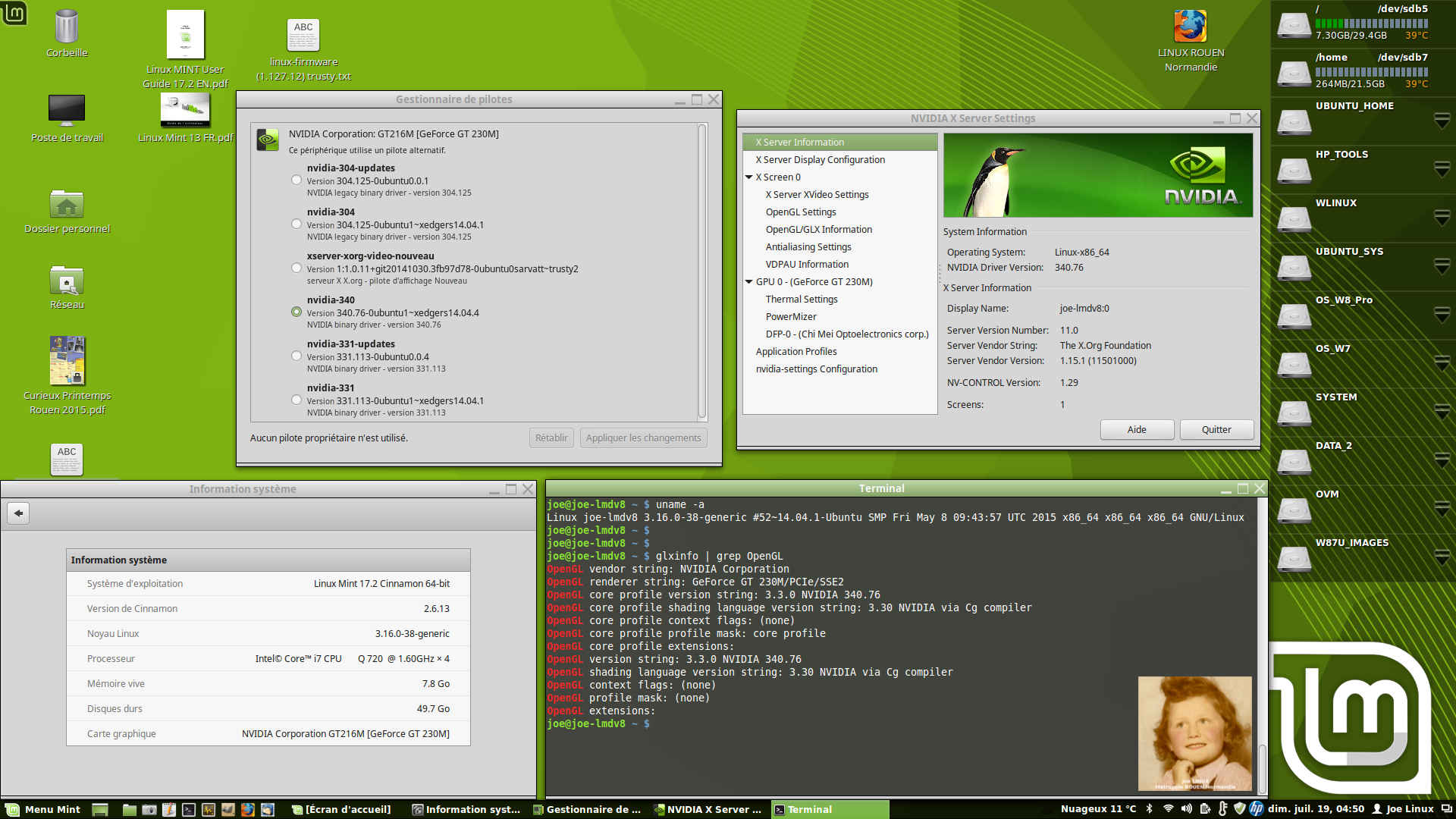
Task: Select the xserver-xorg-video-nouveau radio button
Action: [x=297, y=268]
